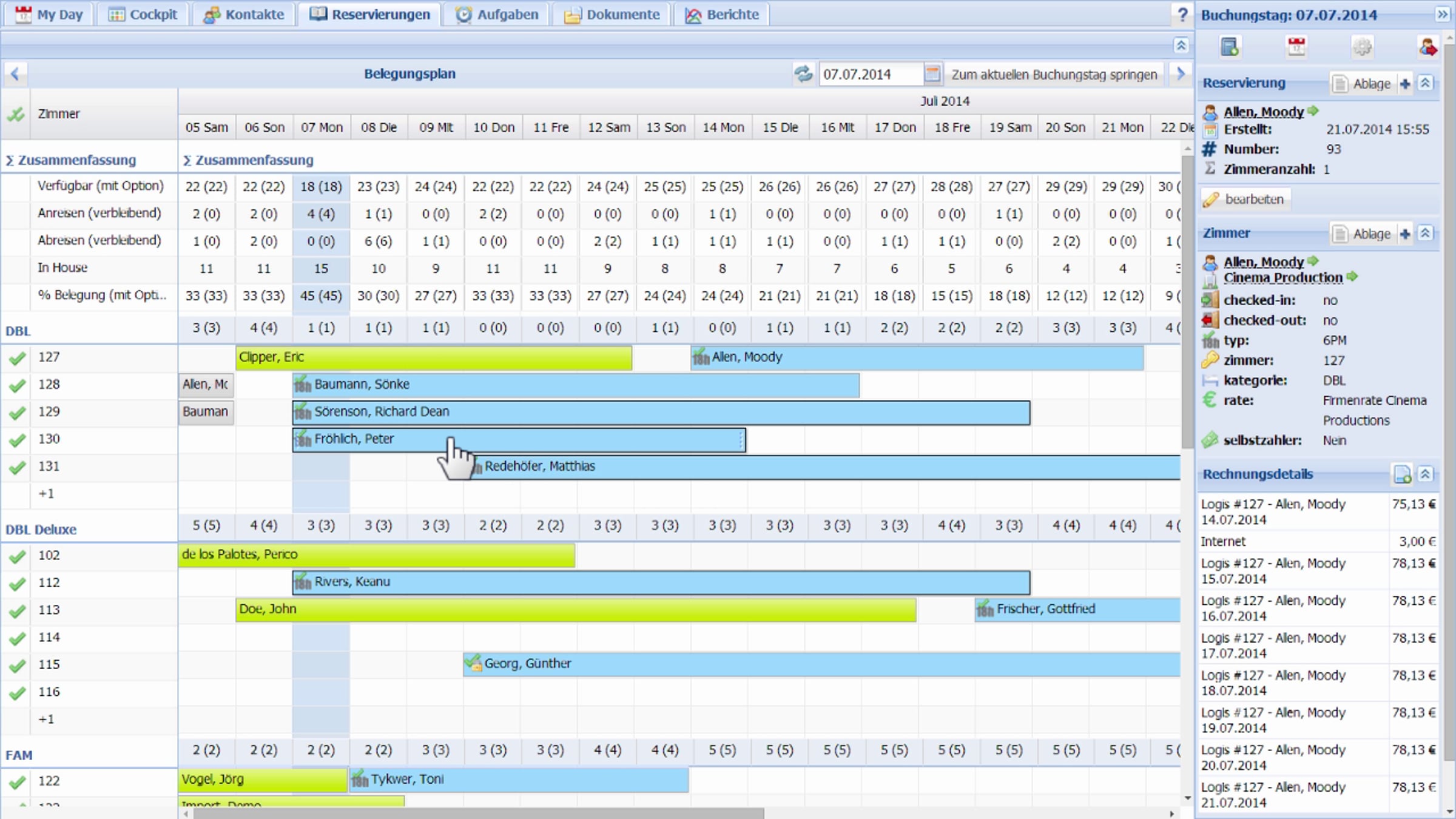Click the calendar icon in booking-day panel
Screen dimensions: 1456x819
click(x=1296, y=47)
